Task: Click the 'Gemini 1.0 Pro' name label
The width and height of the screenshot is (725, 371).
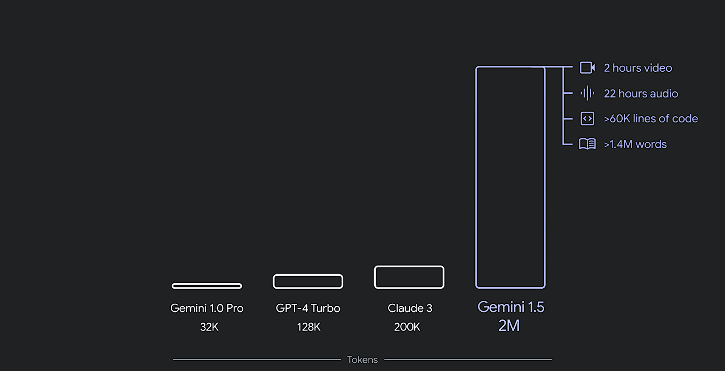Action: (x=207, y=308)
